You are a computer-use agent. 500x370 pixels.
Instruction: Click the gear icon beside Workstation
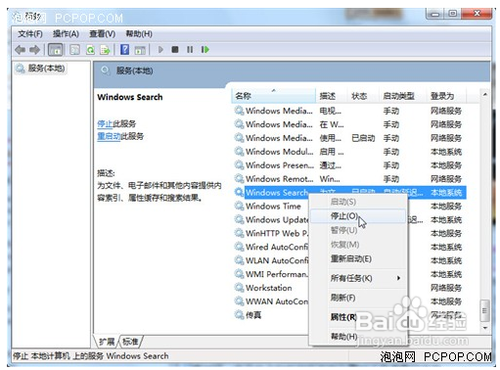pos(239,288)
